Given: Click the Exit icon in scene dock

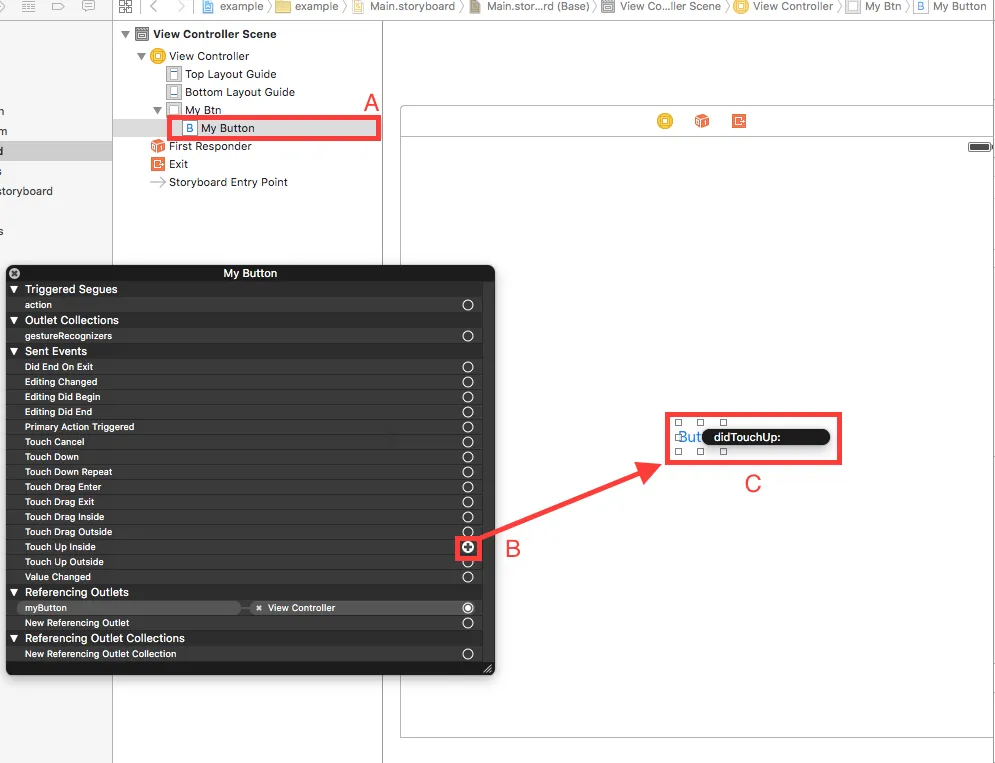Looking at the screenshot, I should point(739,121).
